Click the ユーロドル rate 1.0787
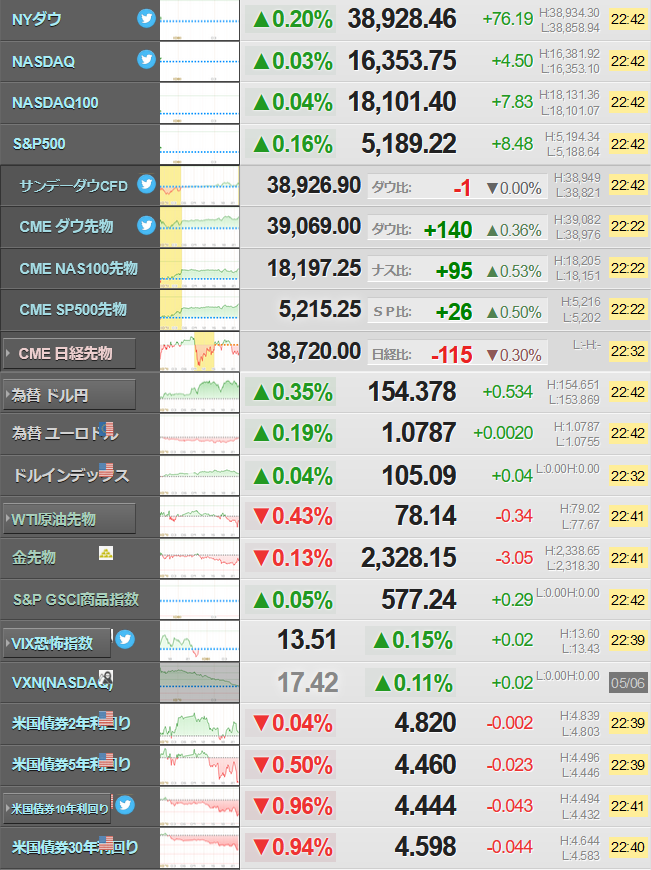The height and width of the screenshot is (870, 651). coord(419,433)
